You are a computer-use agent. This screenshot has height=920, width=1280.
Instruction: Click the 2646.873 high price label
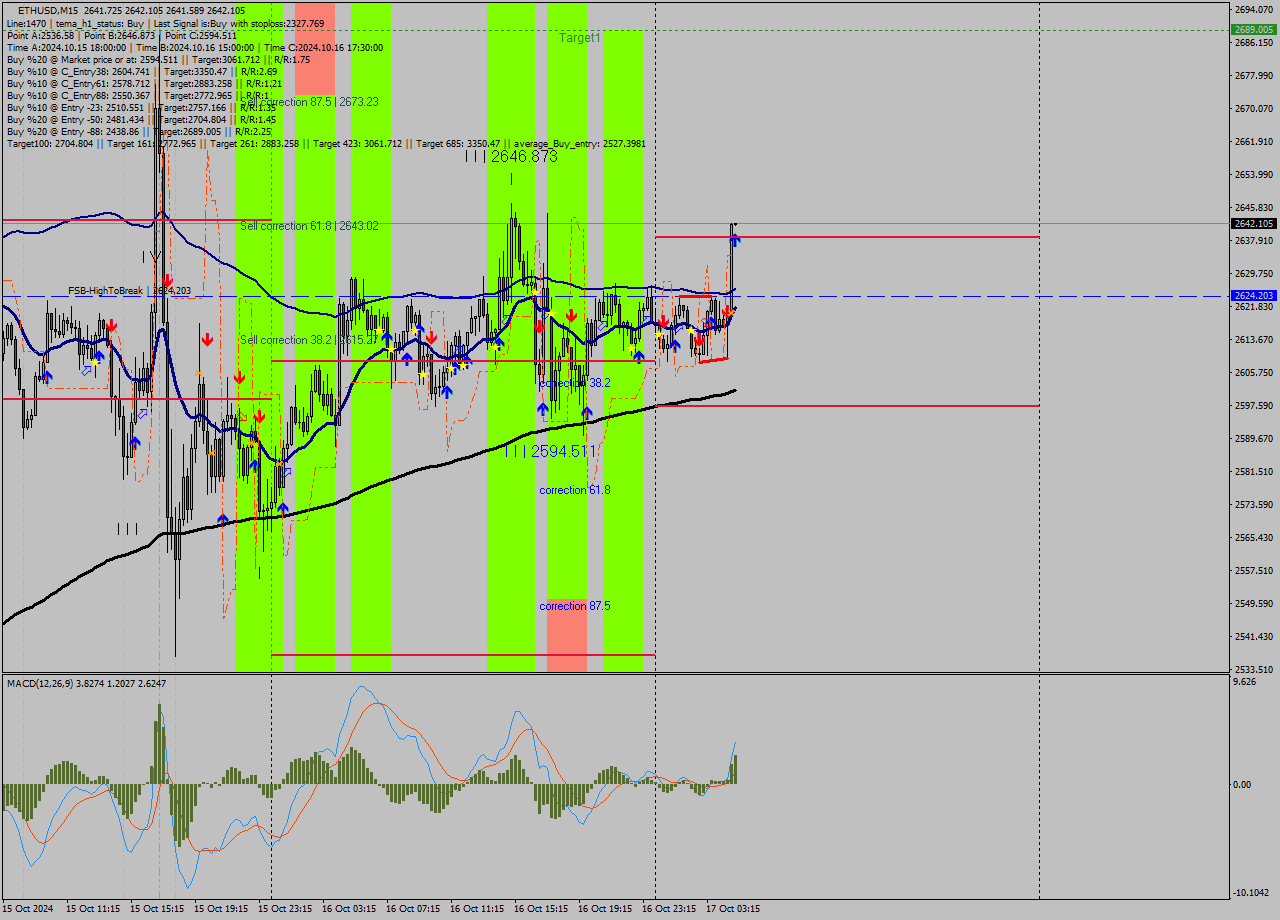tap(511, 157)
